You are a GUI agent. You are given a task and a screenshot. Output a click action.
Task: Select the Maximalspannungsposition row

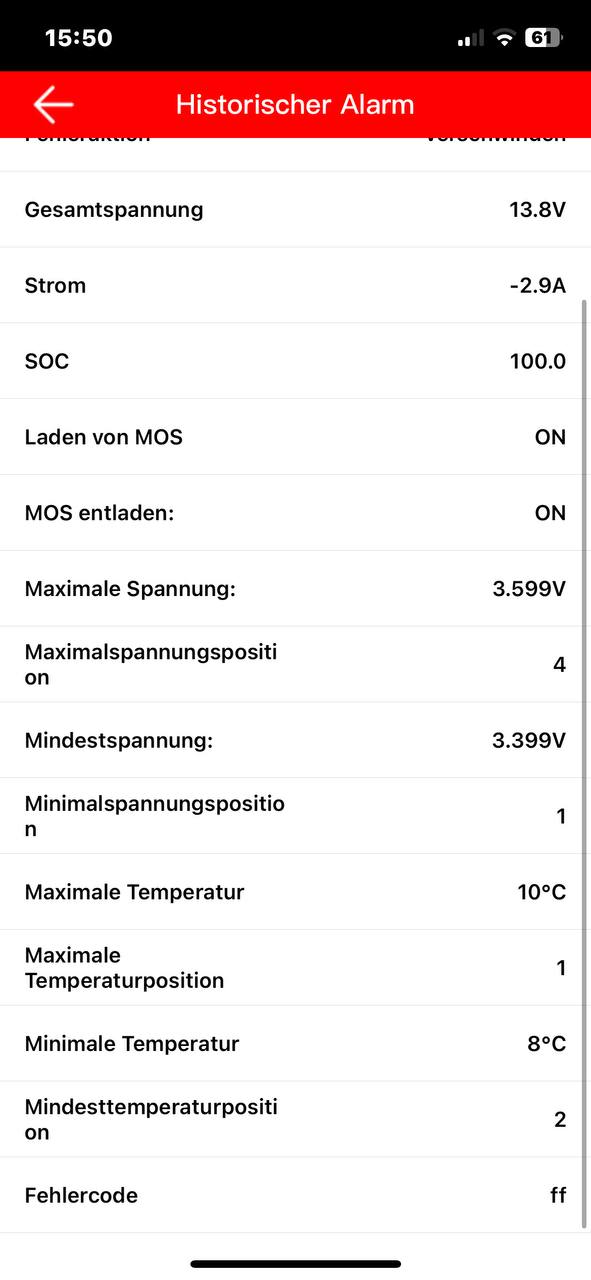(295, 665)
